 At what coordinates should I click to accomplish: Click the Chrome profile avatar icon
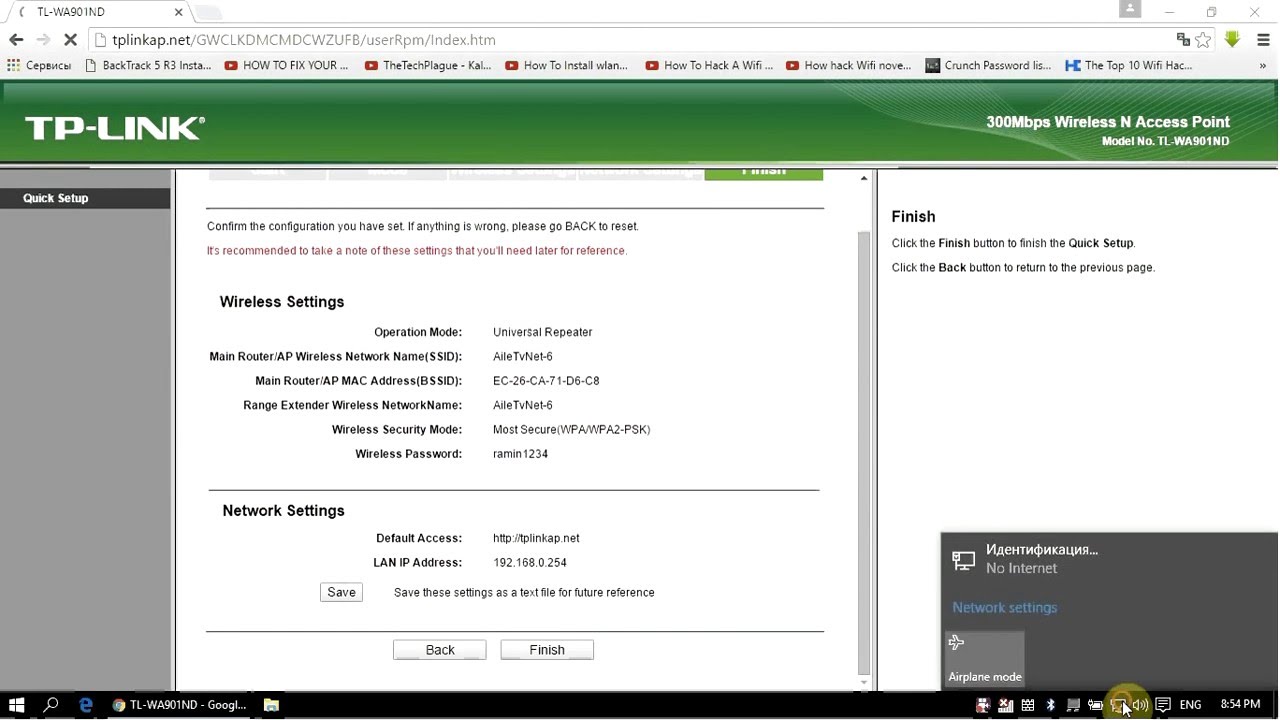[1130, 9]
